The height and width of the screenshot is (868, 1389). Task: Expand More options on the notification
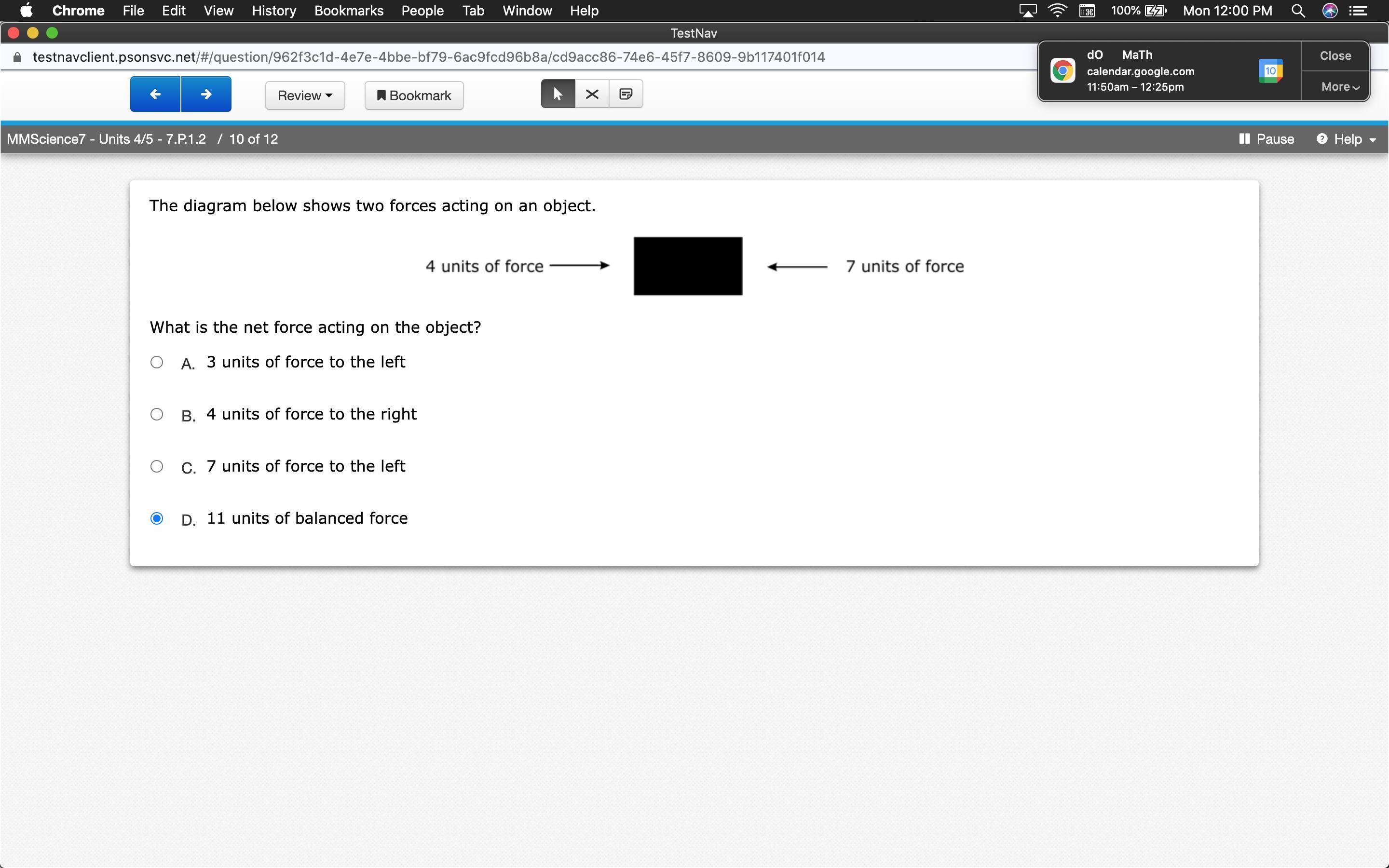coord(1339,87)
